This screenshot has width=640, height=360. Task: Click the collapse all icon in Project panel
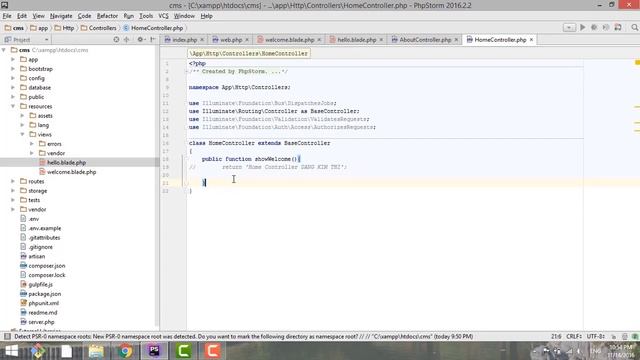(x=127, y=40)
